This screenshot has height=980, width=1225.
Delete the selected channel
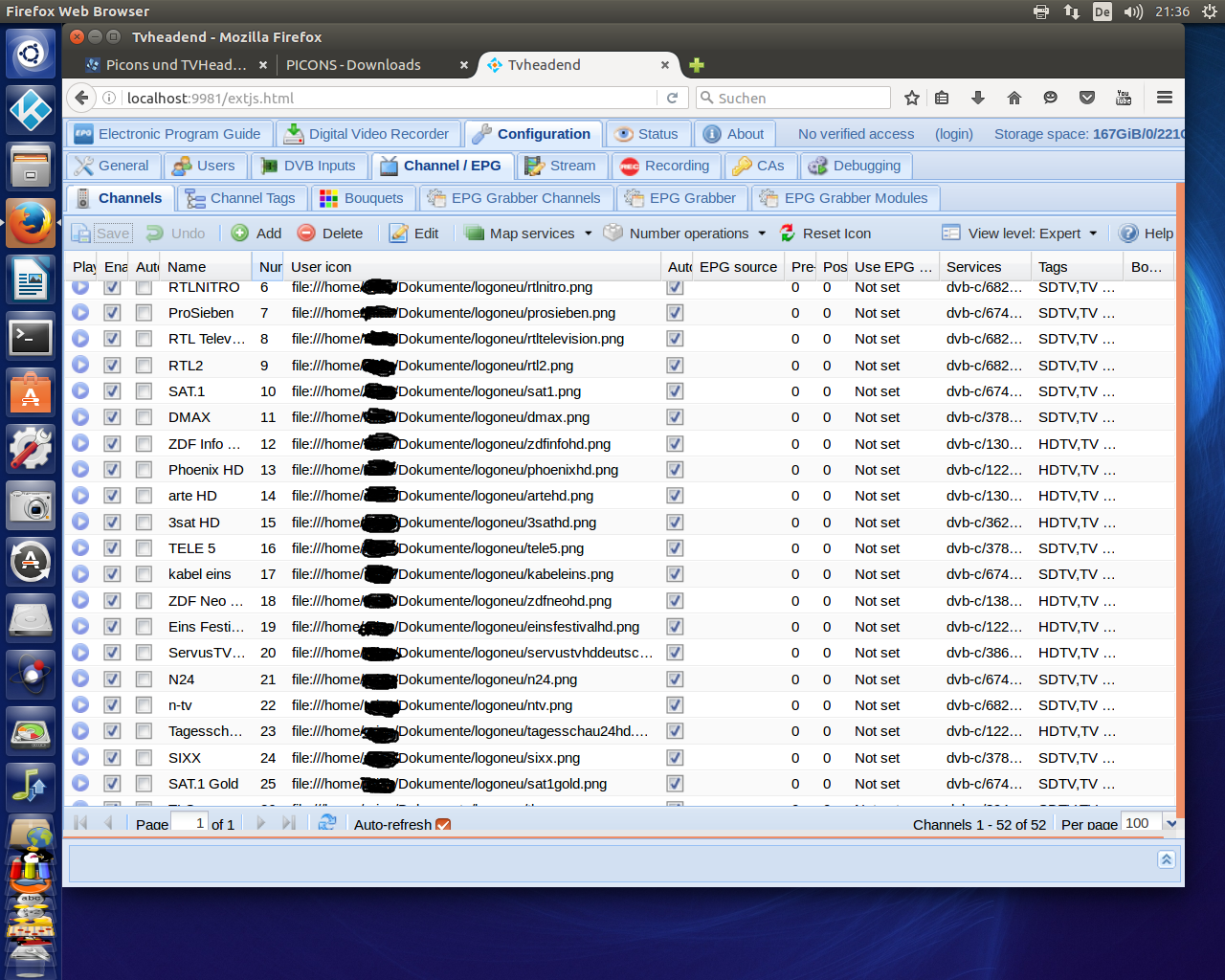tap(330, 234)
